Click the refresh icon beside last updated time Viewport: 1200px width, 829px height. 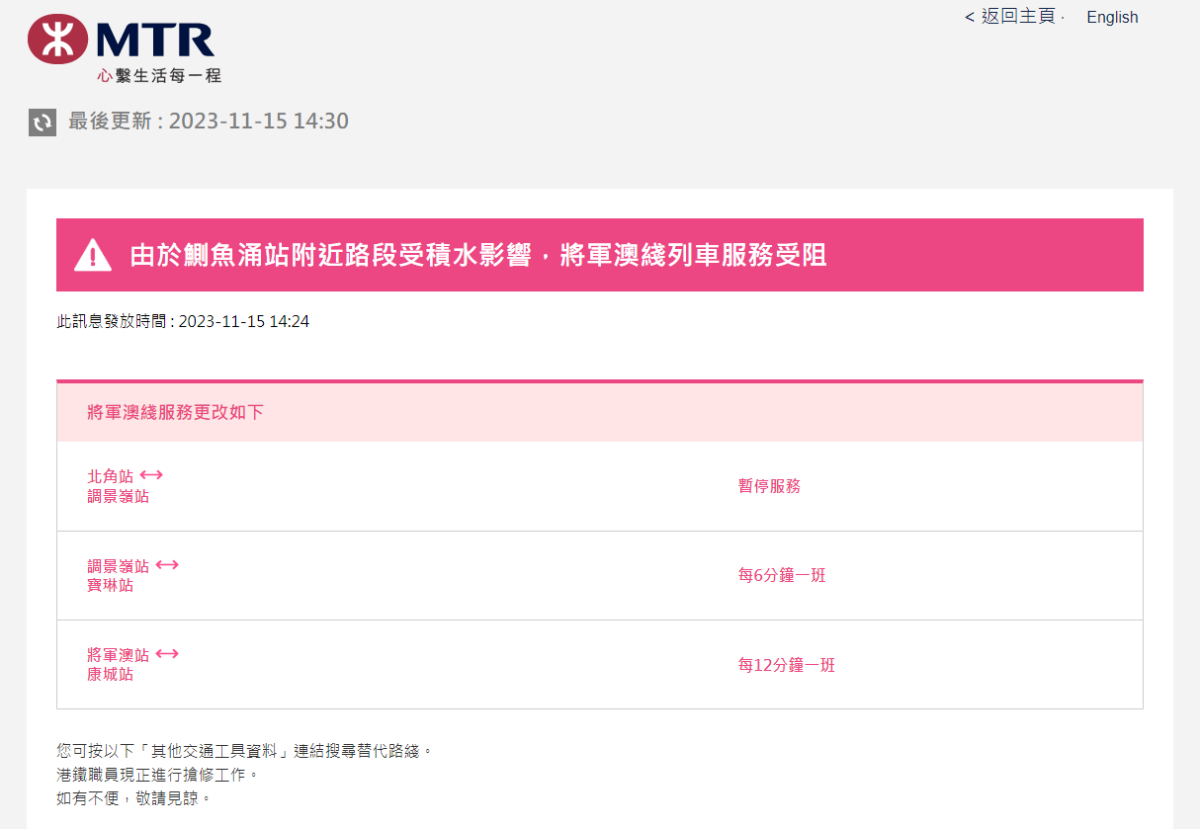point(42,122)
